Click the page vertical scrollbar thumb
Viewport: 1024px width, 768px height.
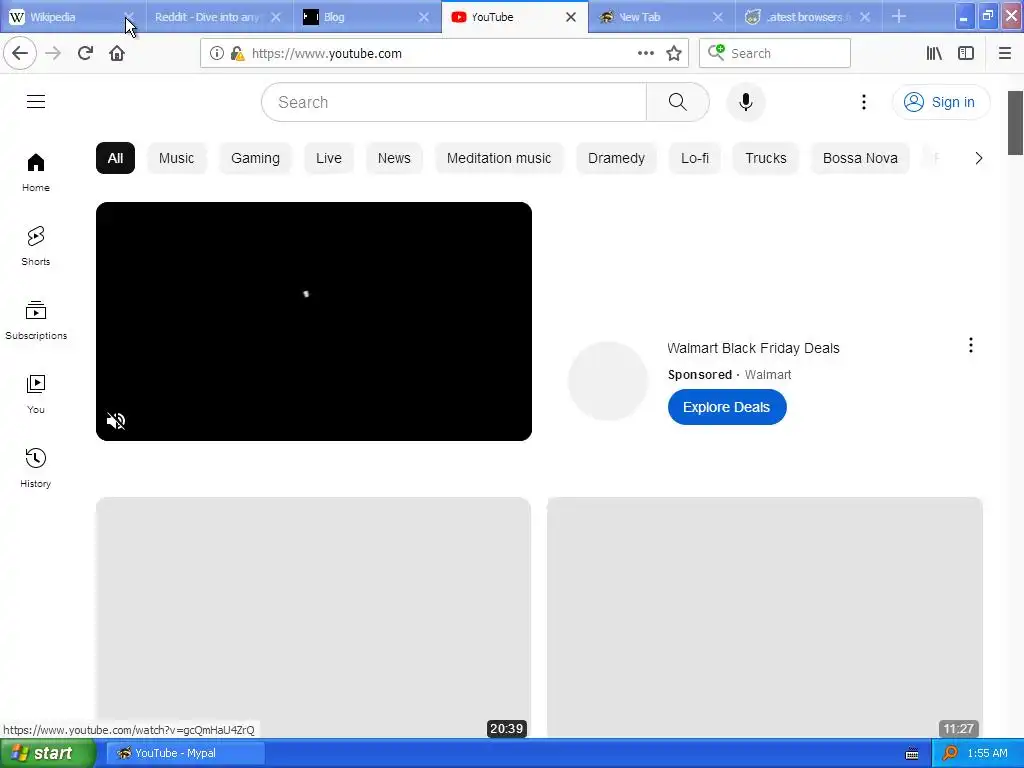coord(1016,123)
